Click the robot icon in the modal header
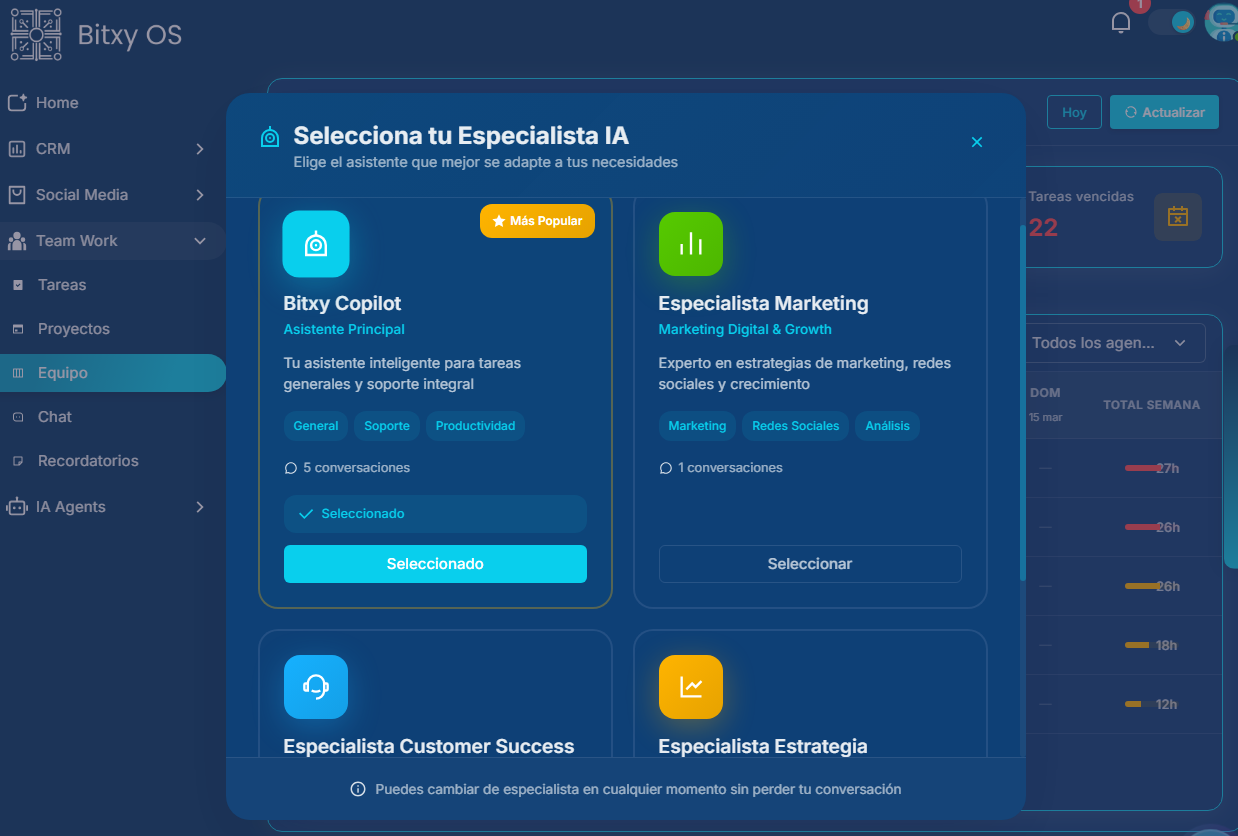 pos(269,136)
